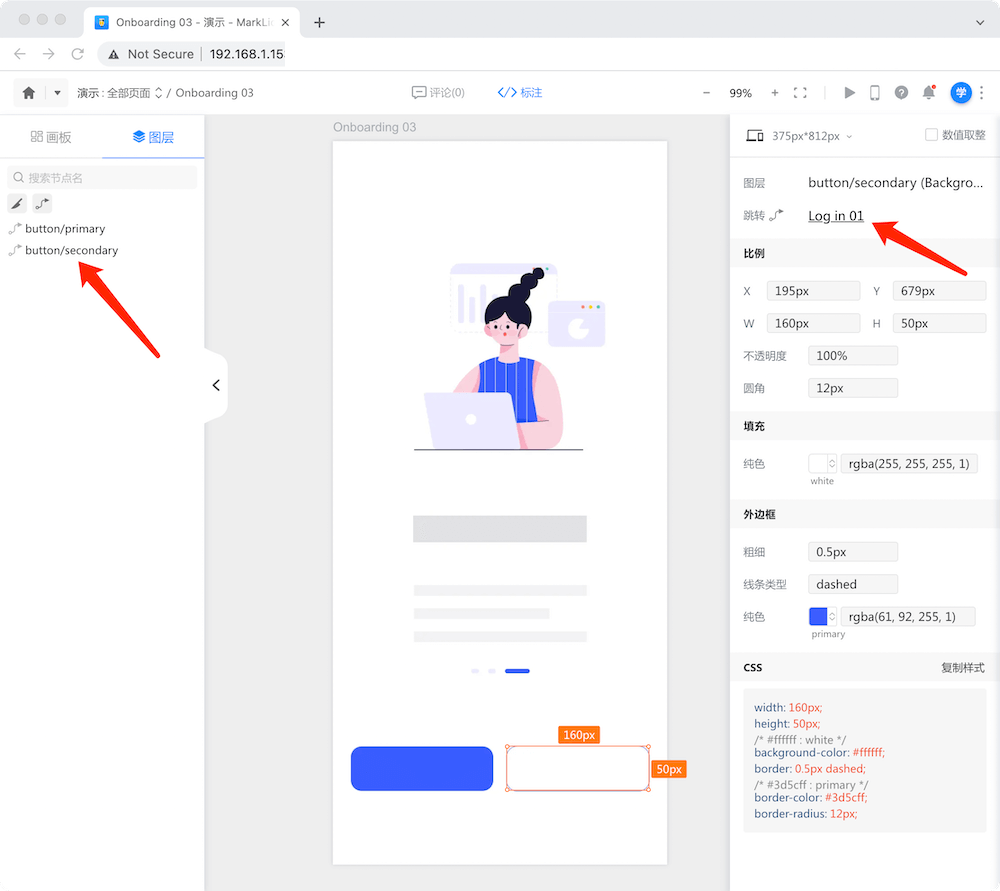Enable the 数值取整 checkbox
1000x891 pixels.
[x=931, y=135]
